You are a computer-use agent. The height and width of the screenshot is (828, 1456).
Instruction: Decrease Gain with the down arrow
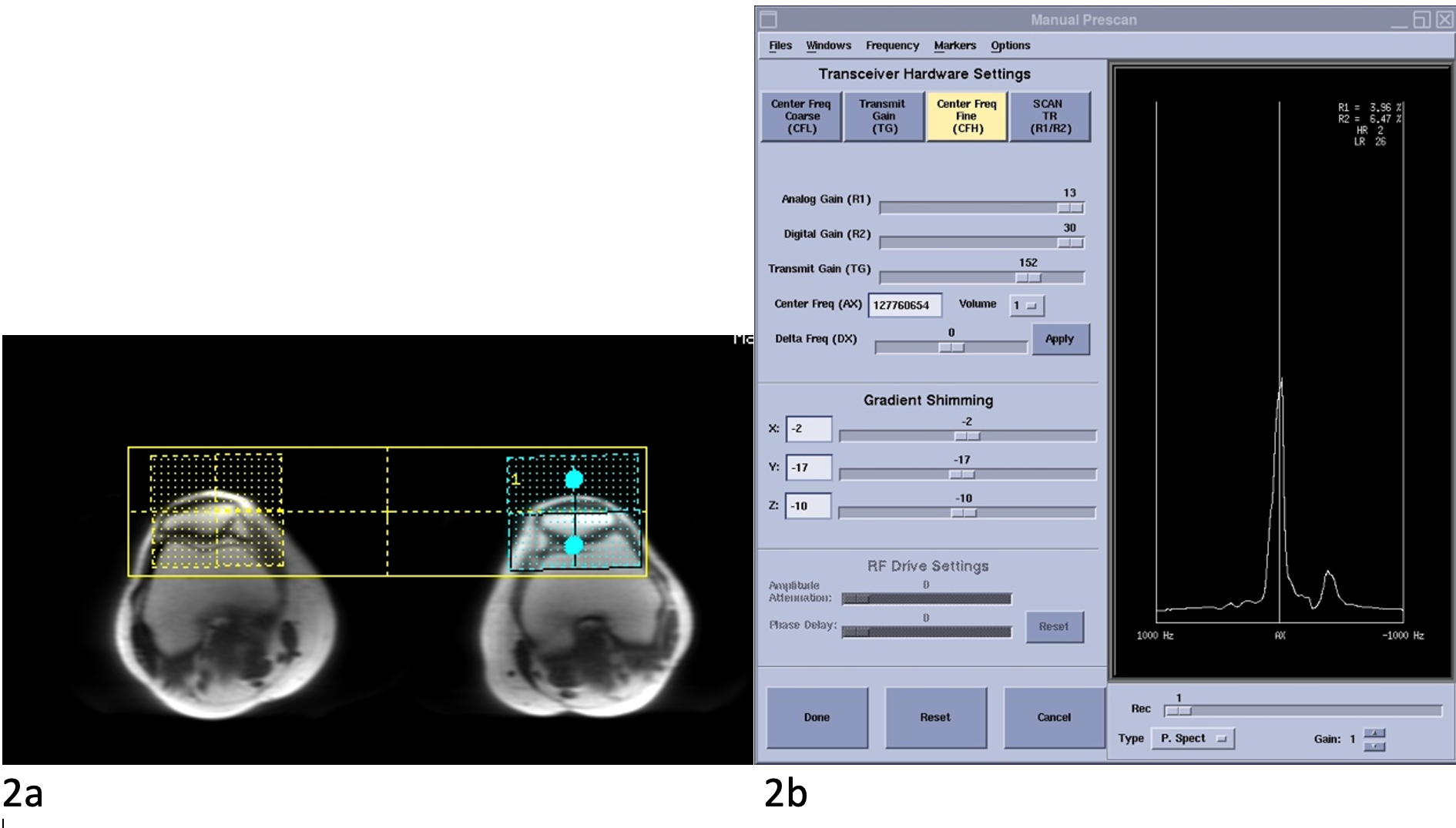coord(1374,746)
